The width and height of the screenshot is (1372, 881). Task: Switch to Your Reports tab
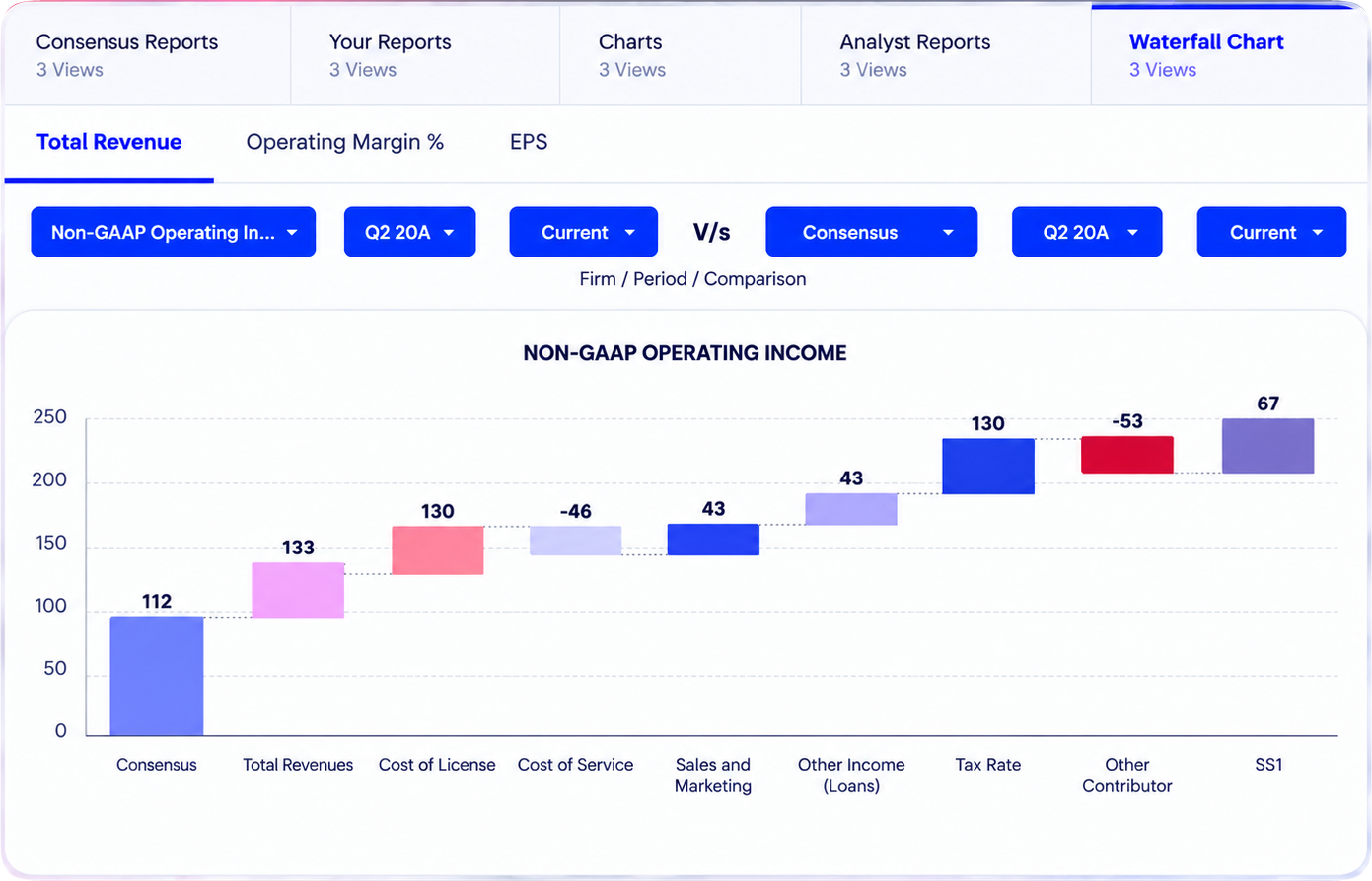click(425, 55)
